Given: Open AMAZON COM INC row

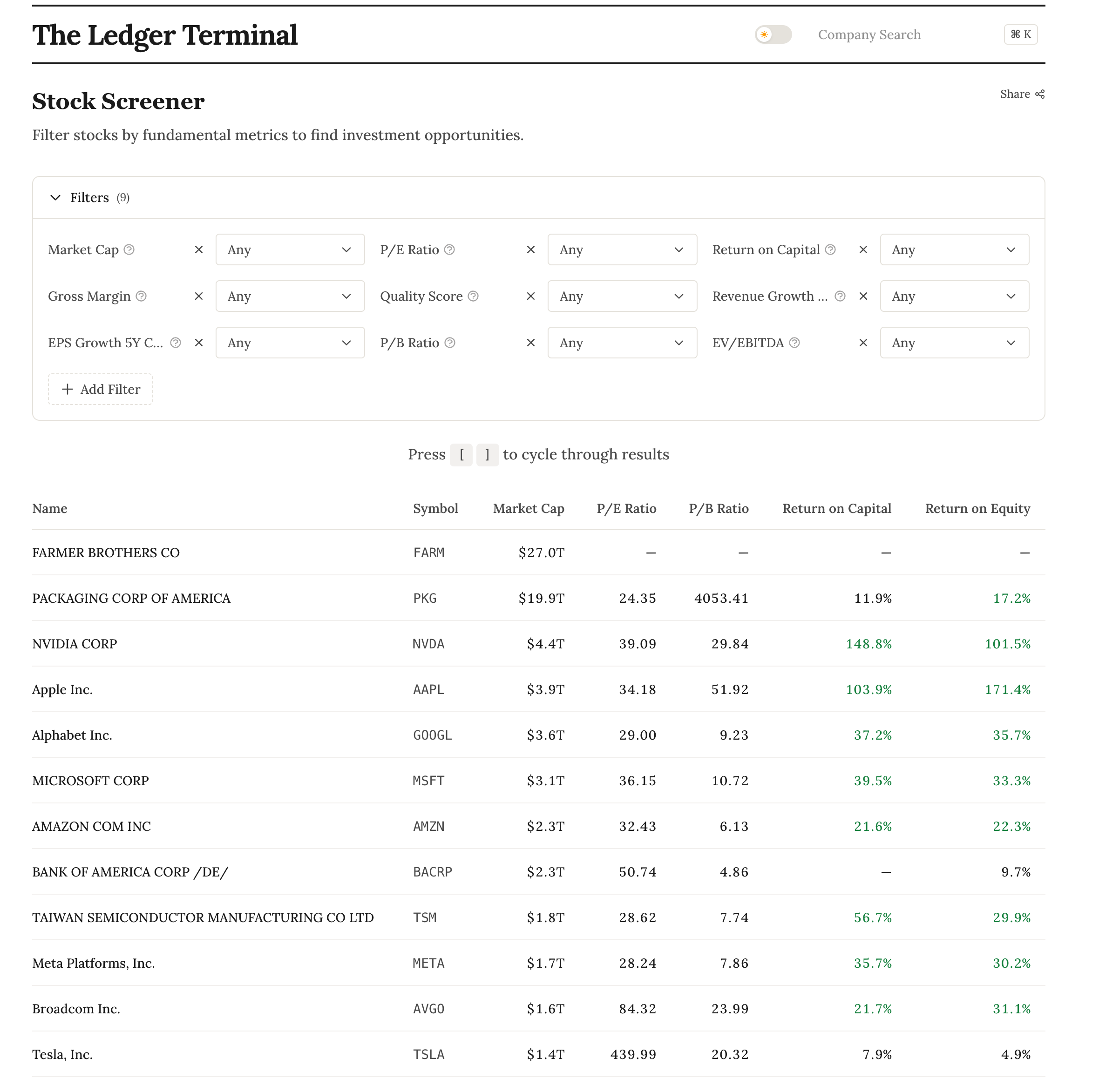Looking at the screenshot, I should pos(538,826).
